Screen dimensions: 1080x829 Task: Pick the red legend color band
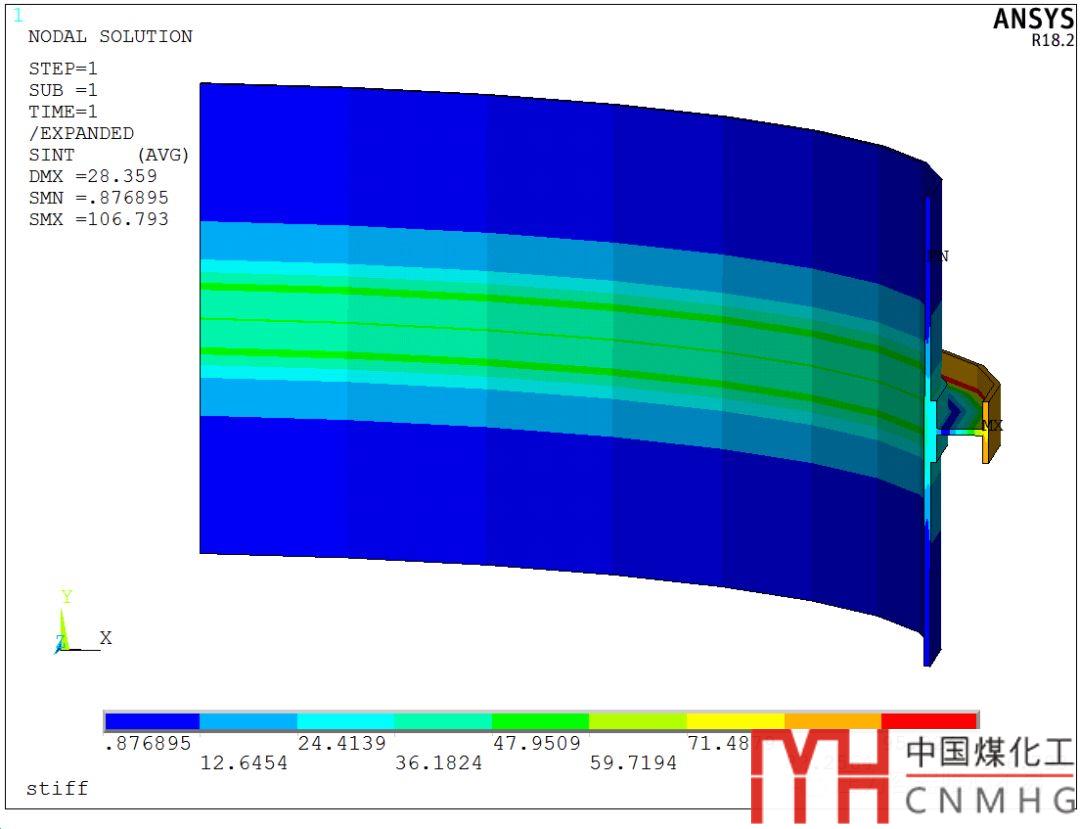[929, 721]
